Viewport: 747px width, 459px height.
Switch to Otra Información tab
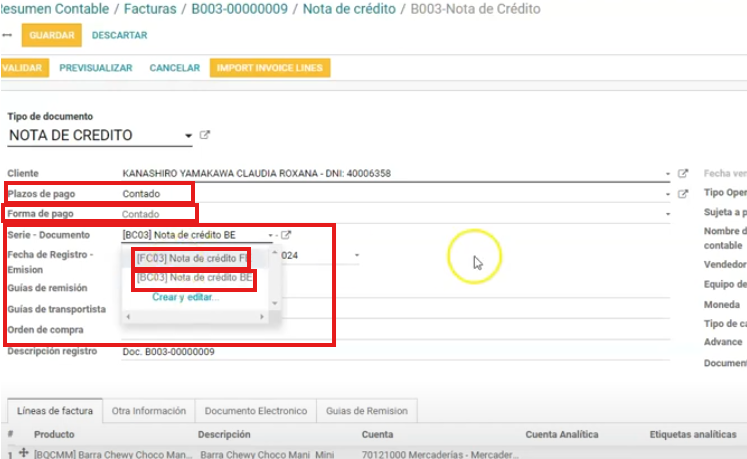click(149, 411)
